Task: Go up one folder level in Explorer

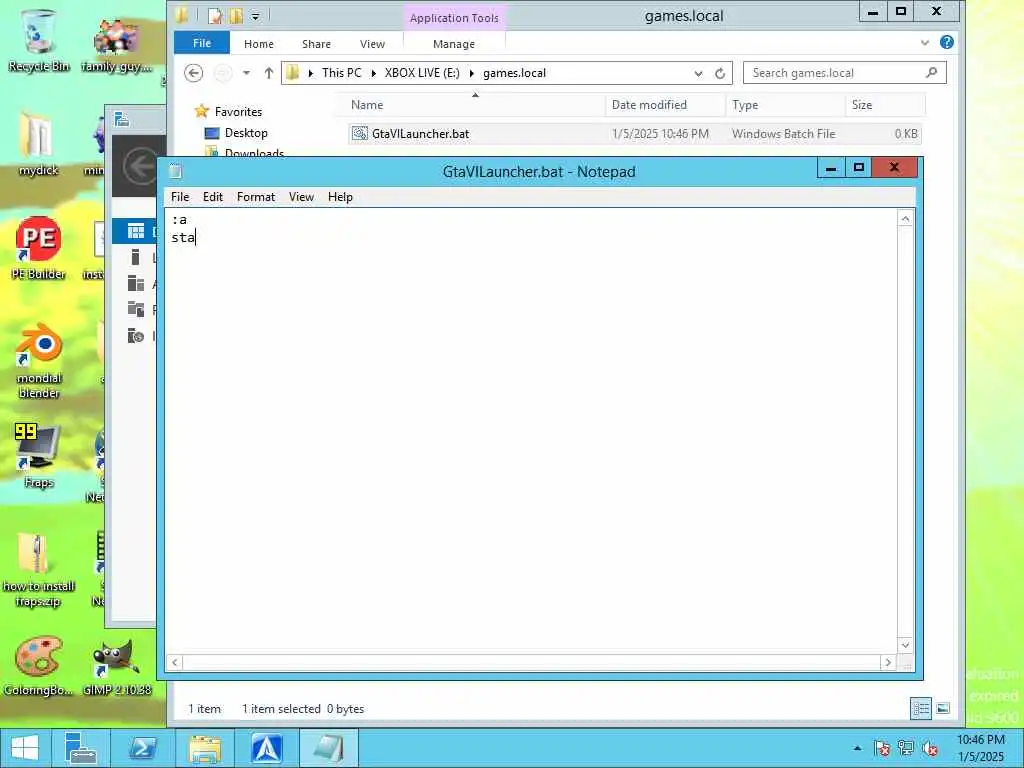Action: pyautogui.click(x=268, y=73)
